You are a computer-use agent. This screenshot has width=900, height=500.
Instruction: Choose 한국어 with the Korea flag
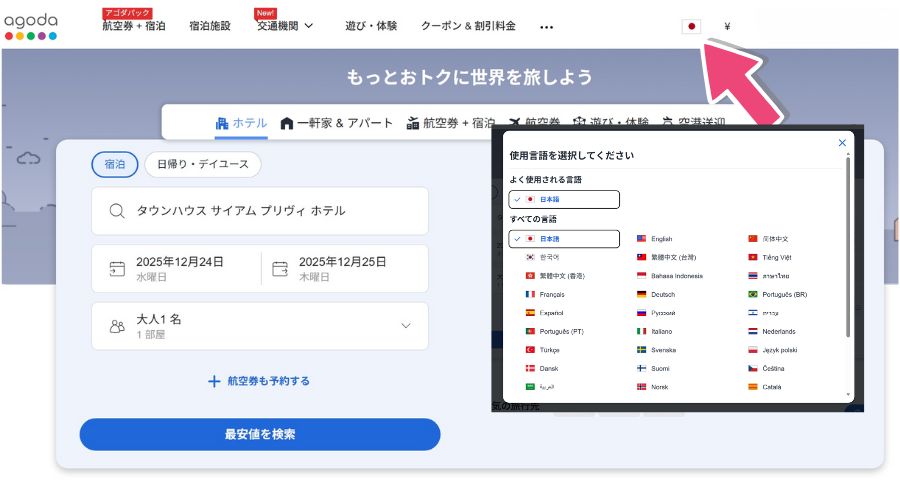tap(542, 257)
